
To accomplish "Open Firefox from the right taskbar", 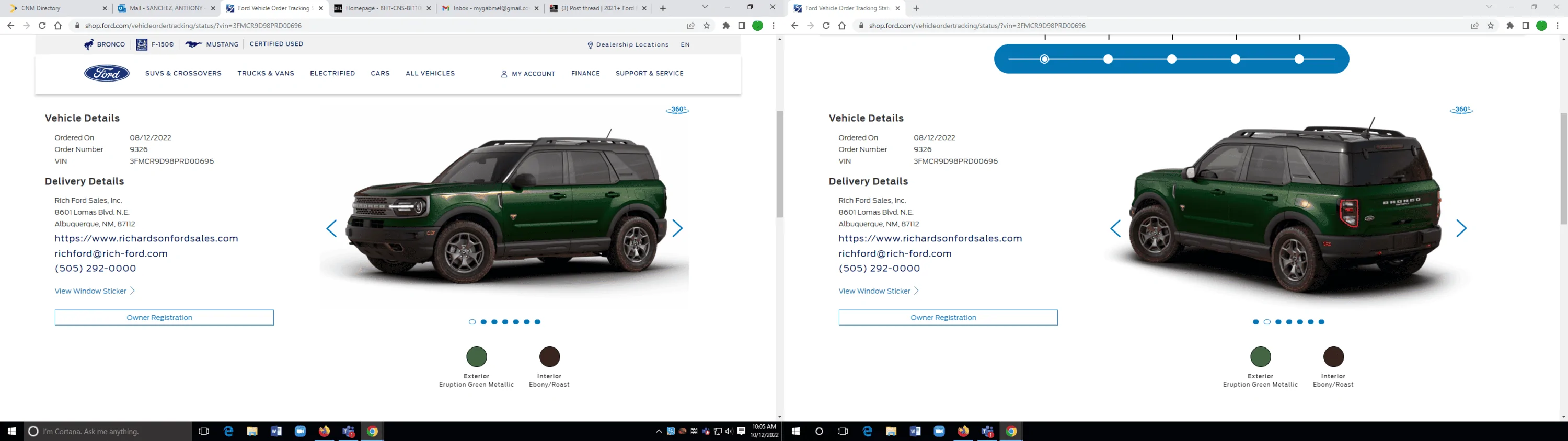I will click(x=963, y=431).
